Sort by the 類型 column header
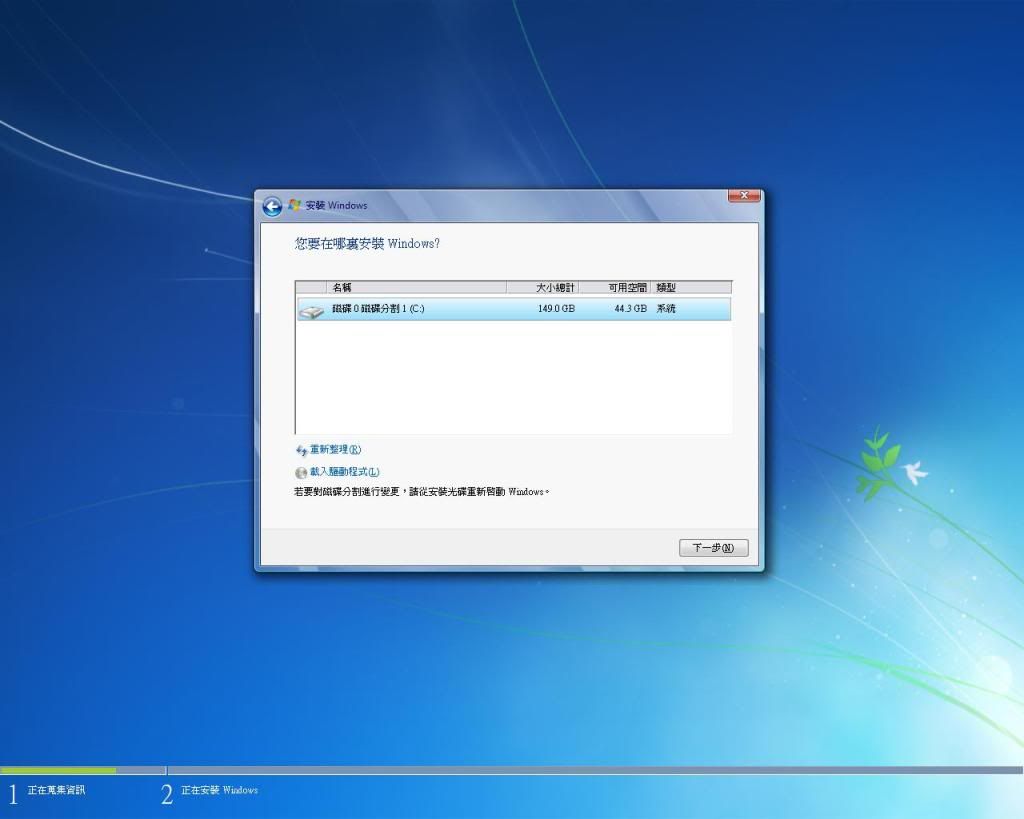This screenshot has width=1024, height=819. pyautogui.click(x=691, y=287)
